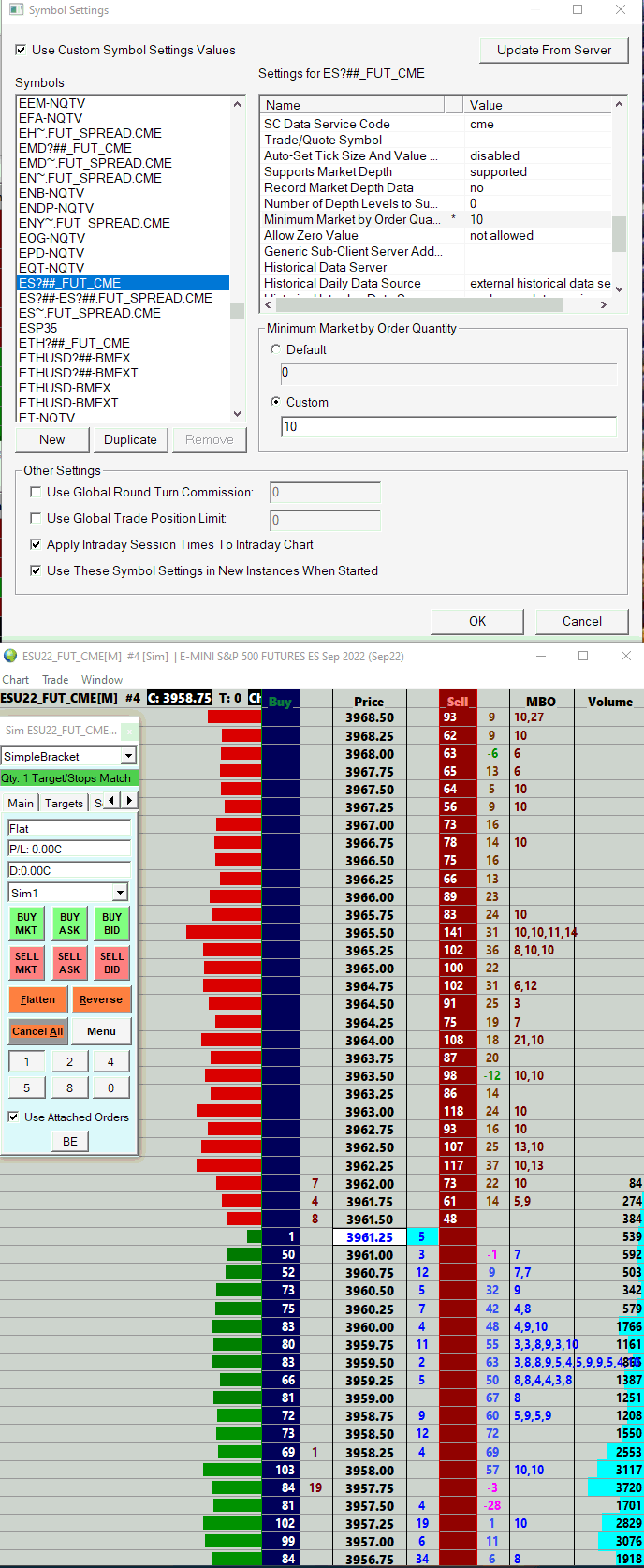Click the settings table scroll-up arrow

click(x=619, y=104)
